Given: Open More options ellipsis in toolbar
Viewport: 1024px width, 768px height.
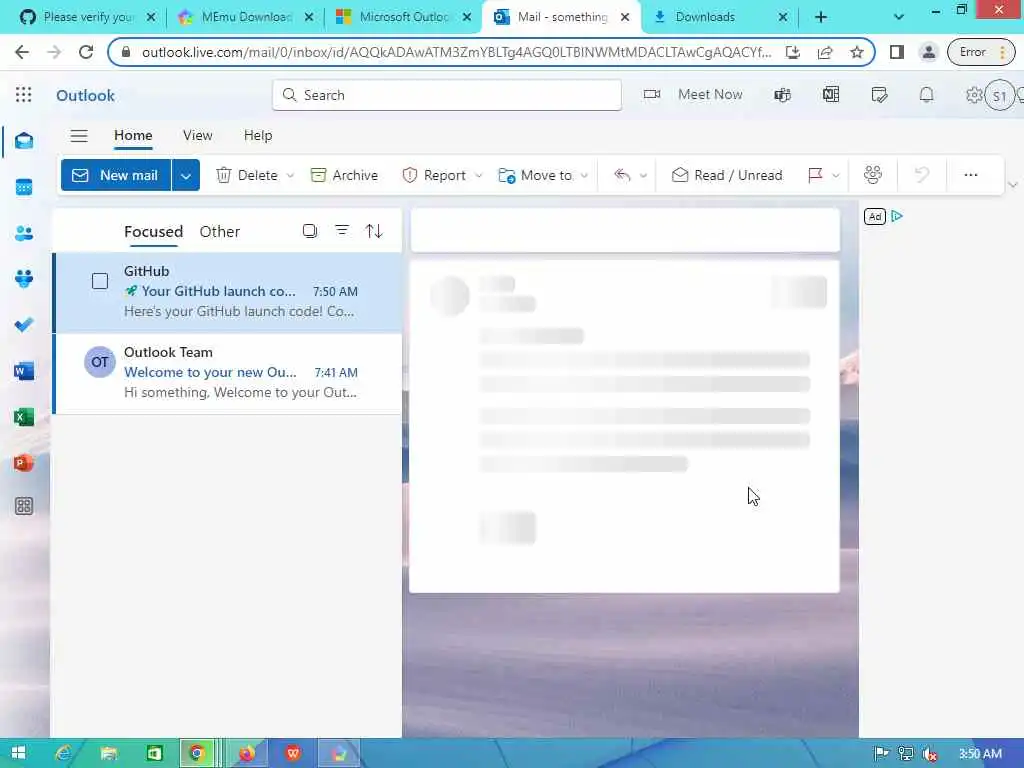Looking at the screenshot, I should [x=970, y=175].
